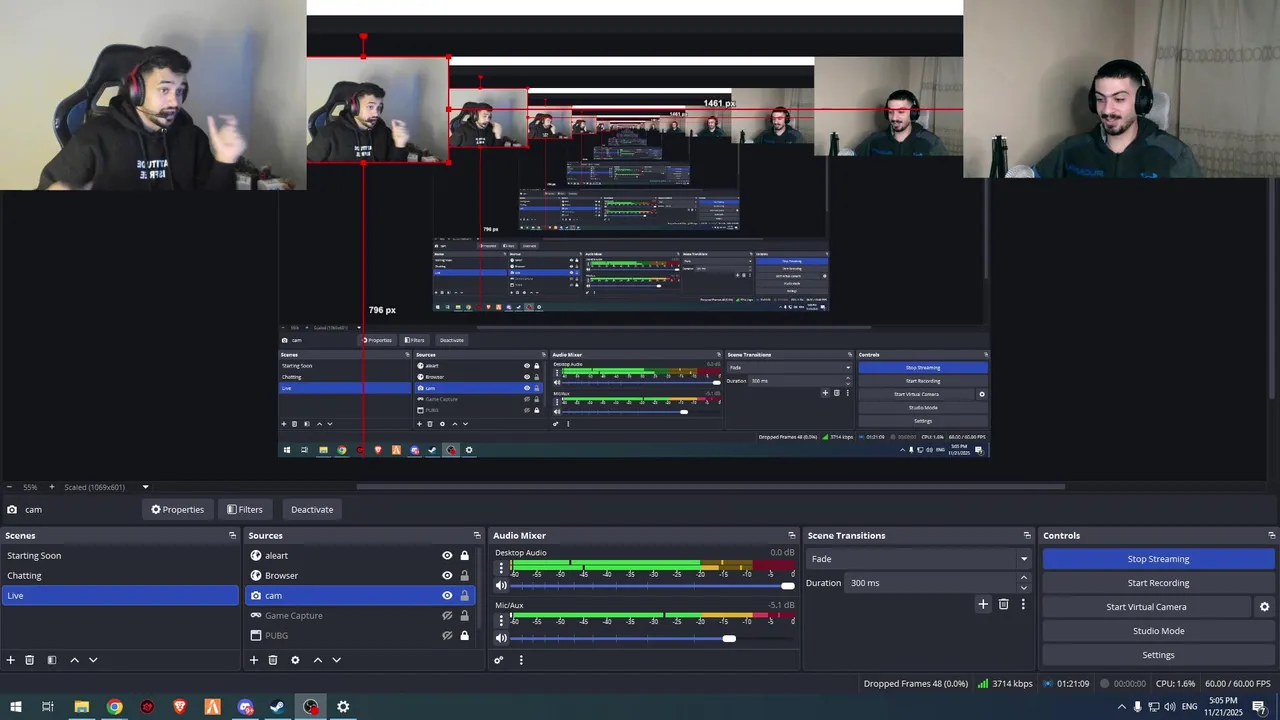Click the Deactivate button

[312, 510]
